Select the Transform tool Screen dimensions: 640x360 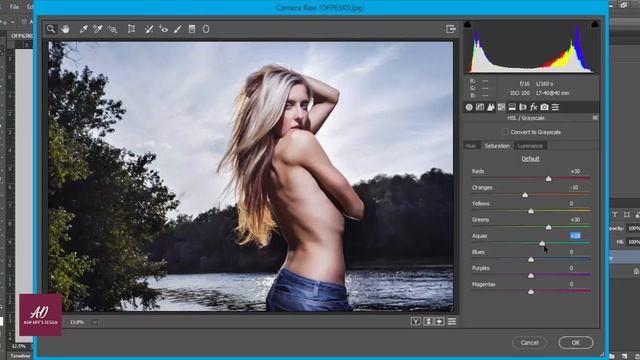point(131,29)
